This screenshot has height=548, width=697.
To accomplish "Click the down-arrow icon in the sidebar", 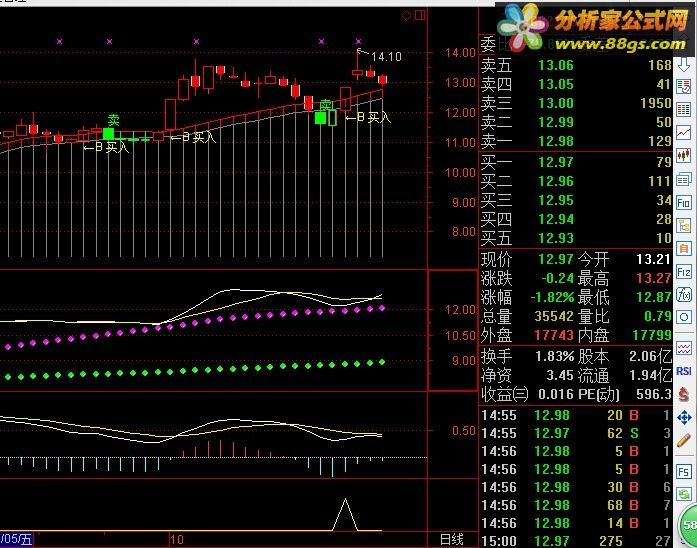I will tap(684, 65).
